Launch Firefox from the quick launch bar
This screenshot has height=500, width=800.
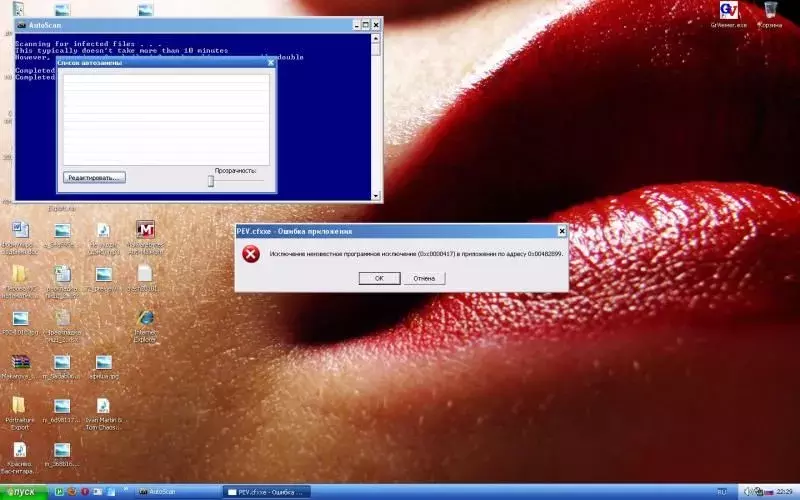click(72, 492)
